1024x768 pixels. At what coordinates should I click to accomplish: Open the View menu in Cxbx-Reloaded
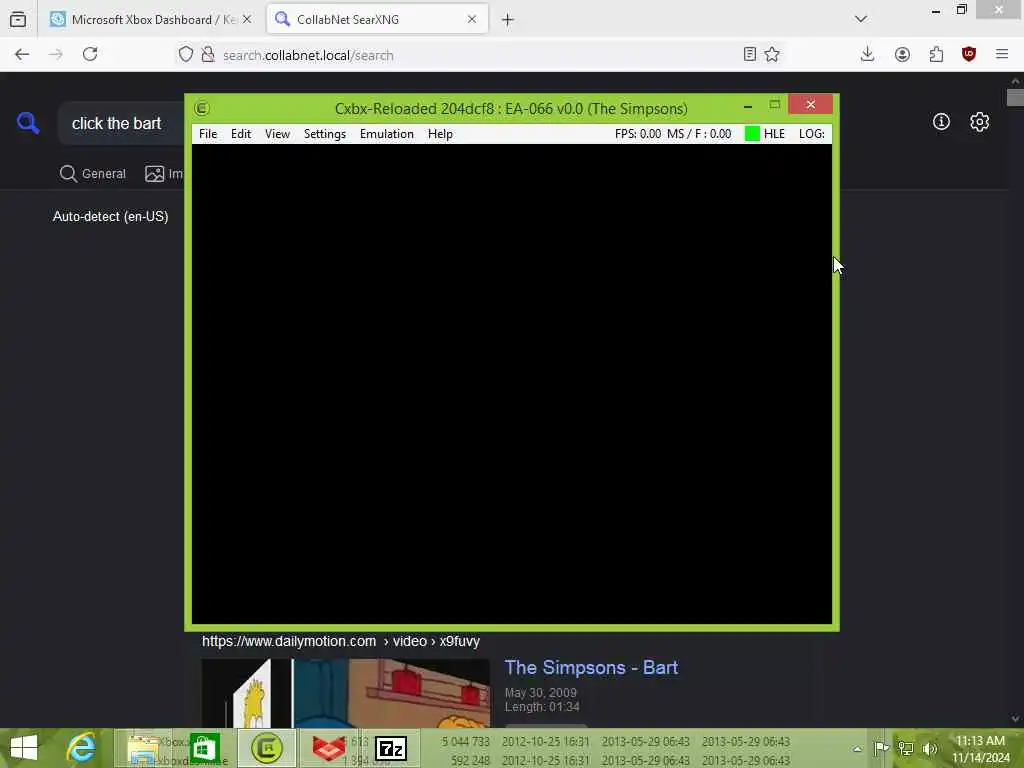(277, 134)
